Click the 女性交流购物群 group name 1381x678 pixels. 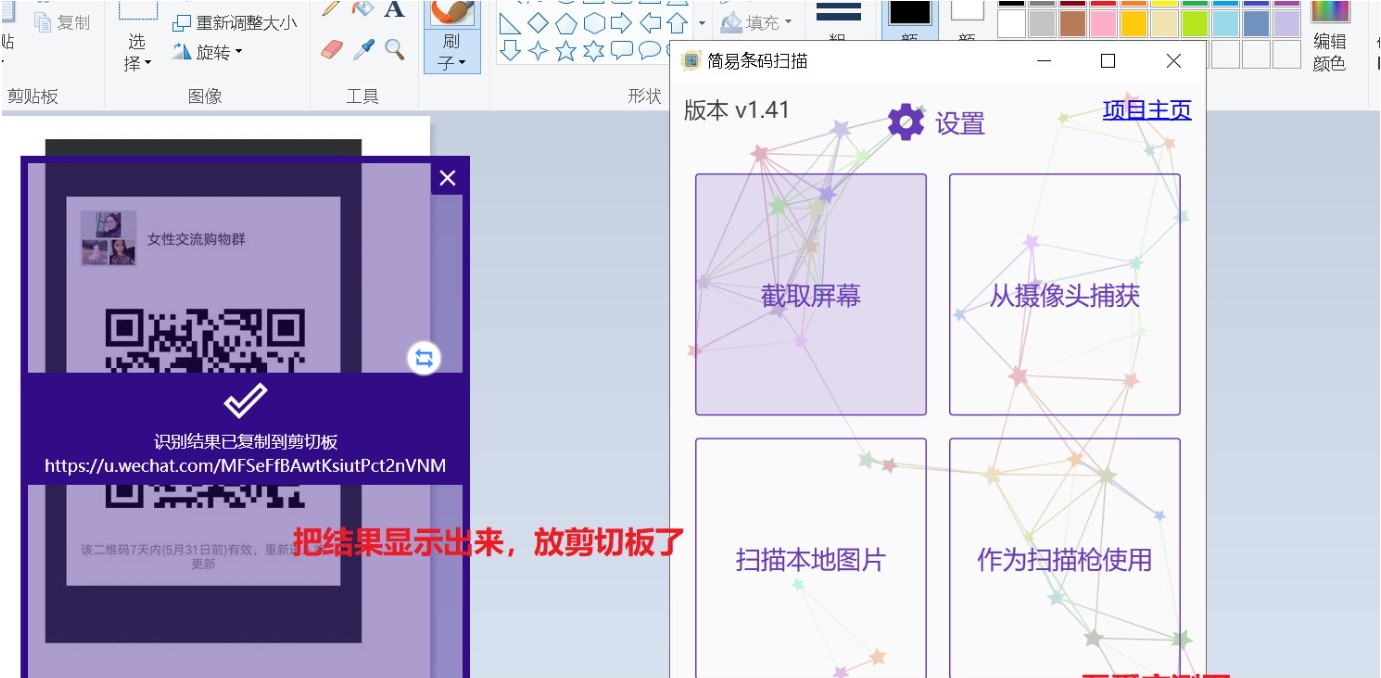(x=196, y=240)
